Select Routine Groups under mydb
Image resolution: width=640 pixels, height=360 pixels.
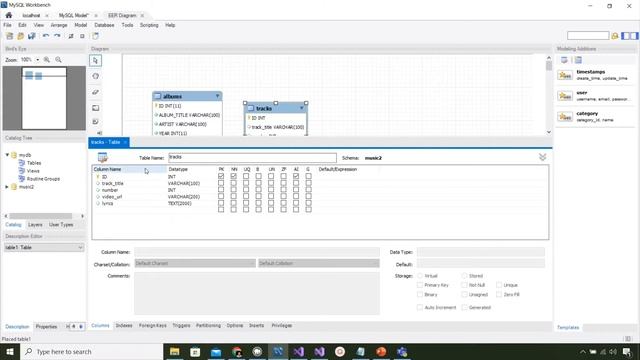[43, 179]
